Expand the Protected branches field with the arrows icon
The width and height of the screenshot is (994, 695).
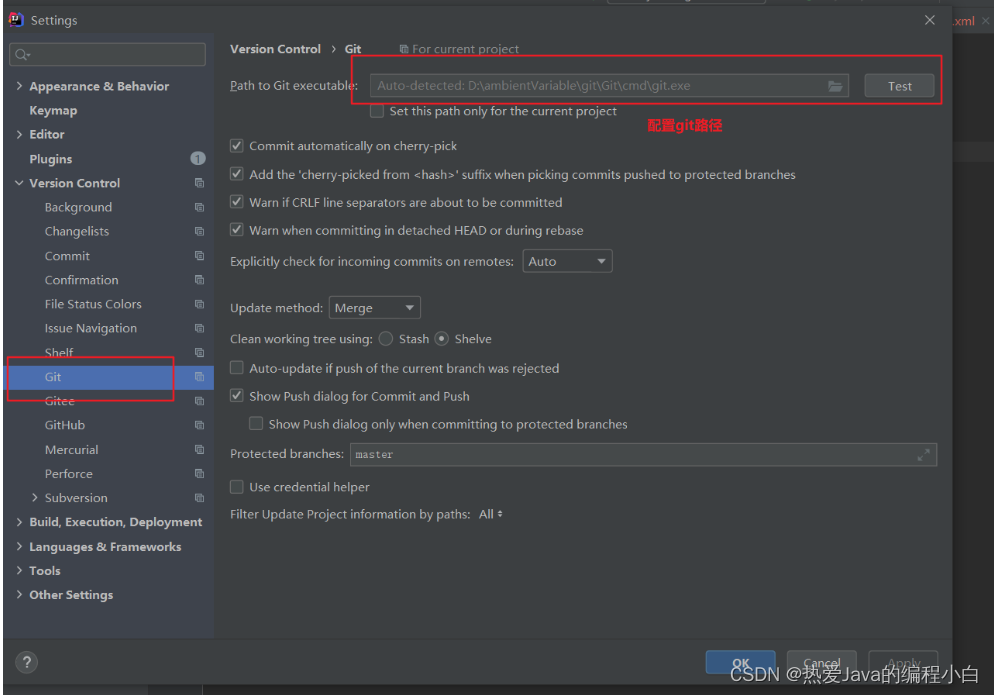pyautogui.click(x=924, y=455)
